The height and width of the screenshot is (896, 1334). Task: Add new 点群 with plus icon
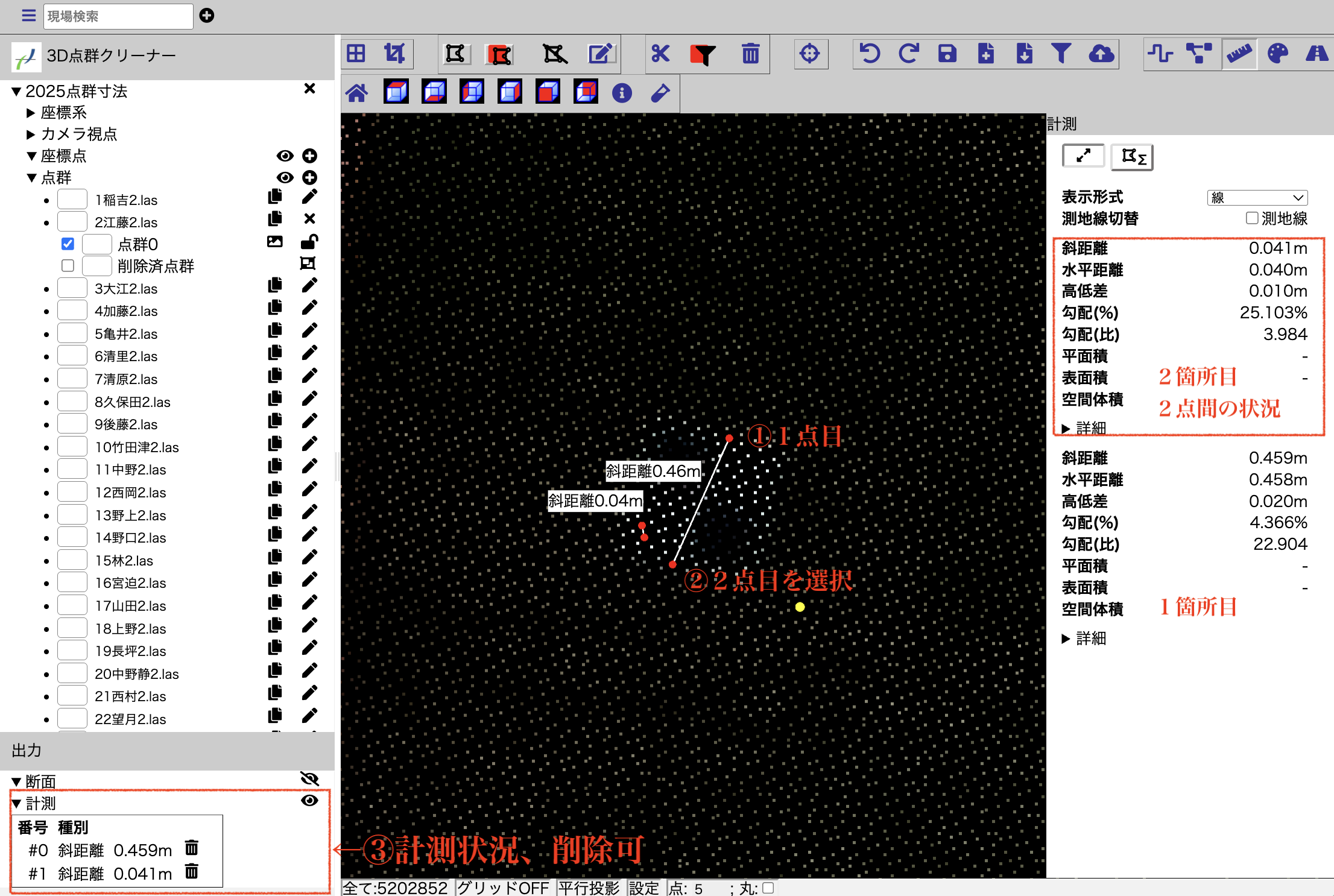[309, 178]
